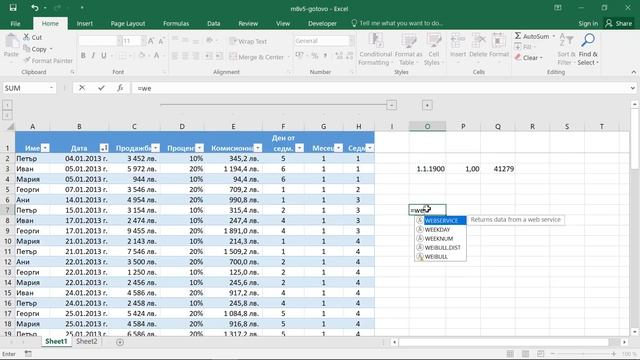Image resolution: width=640 pixels, height=360 pixels.
Task: Click the Share button
Action: click(619, 23)
